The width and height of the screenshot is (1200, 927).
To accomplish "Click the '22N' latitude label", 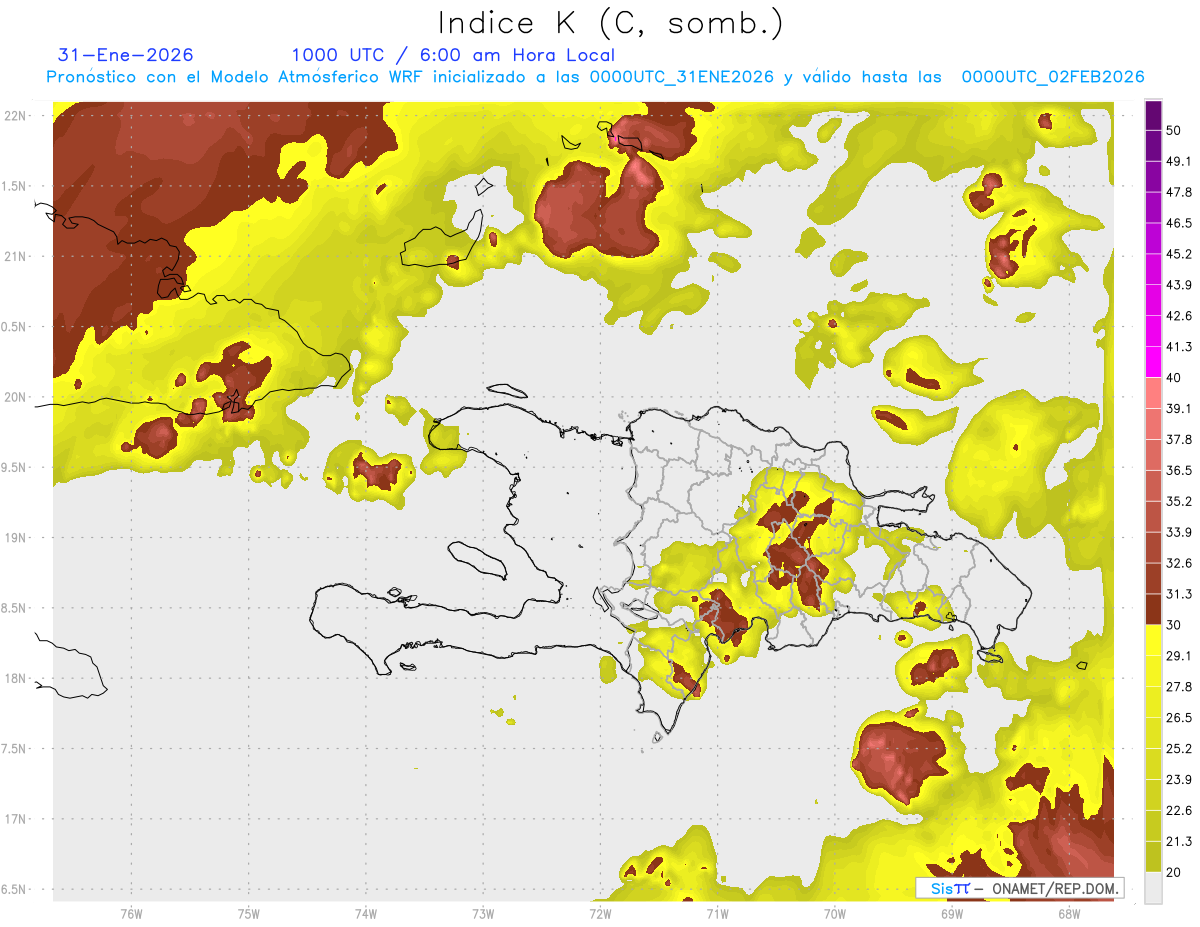I will [x=16, y=116].
